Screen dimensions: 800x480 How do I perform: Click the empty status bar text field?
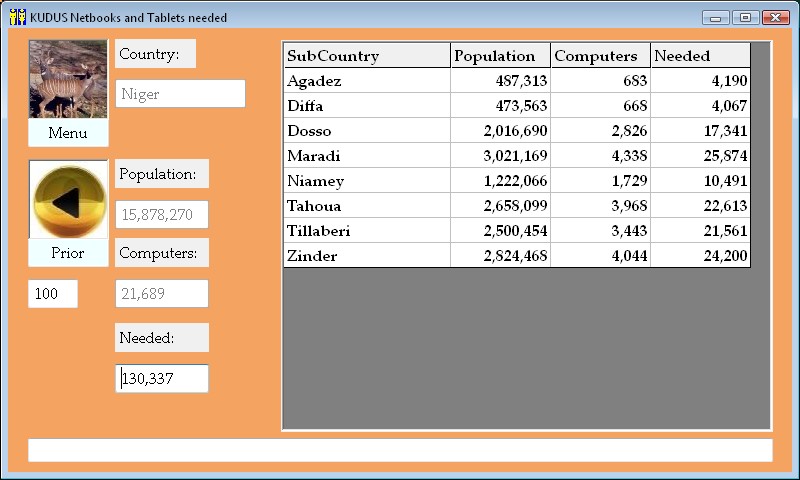[400, 450]
